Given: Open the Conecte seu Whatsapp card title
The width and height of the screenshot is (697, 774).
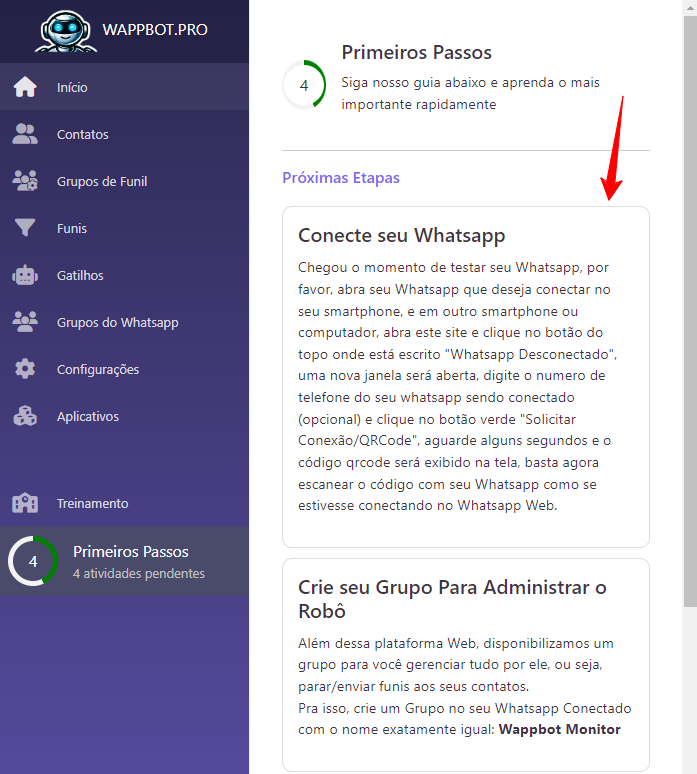Looking at the screenshot, I should [x=401, y=235].
